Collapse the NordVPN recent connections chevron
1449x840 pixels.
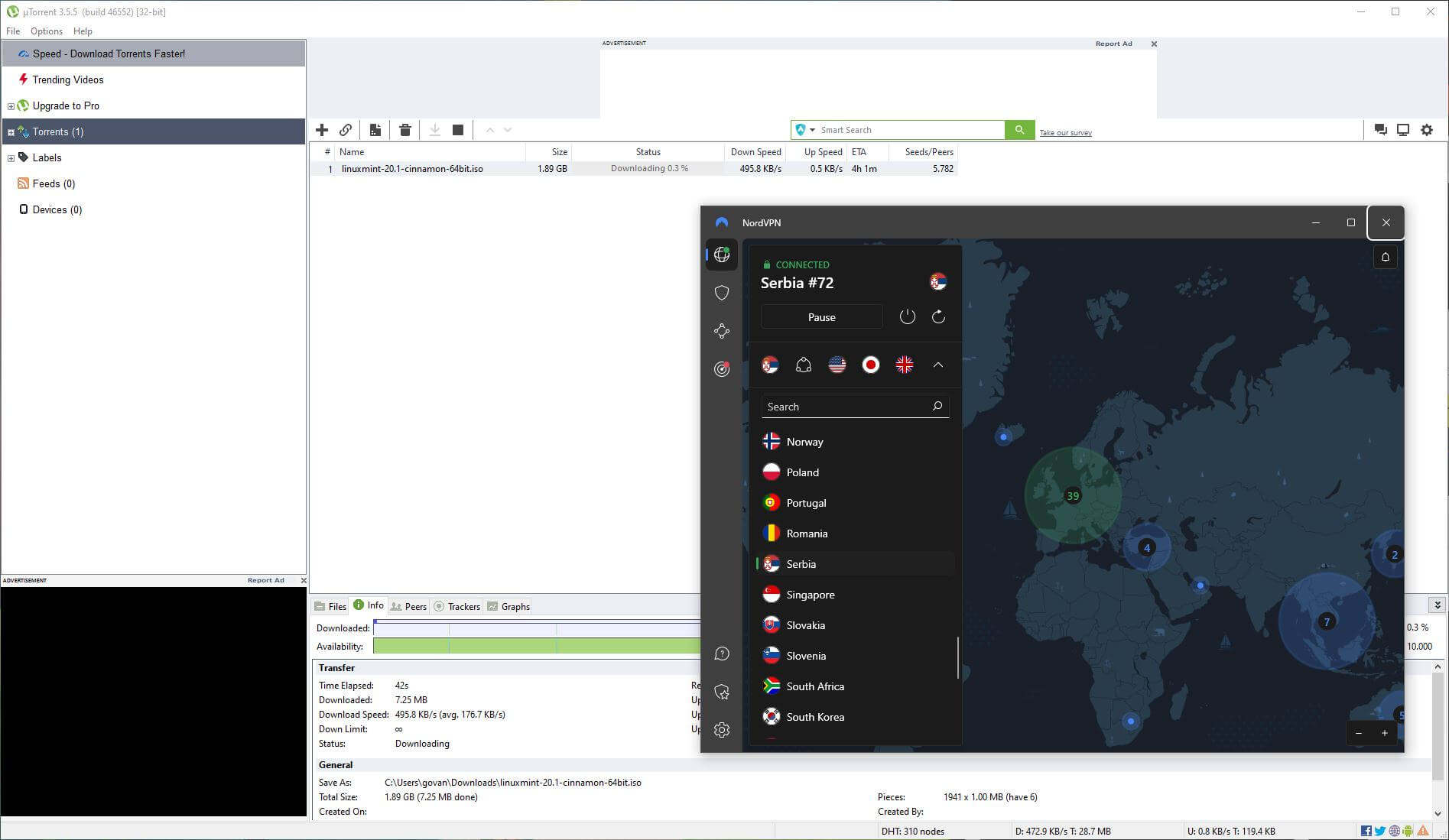tap(938, 365)
